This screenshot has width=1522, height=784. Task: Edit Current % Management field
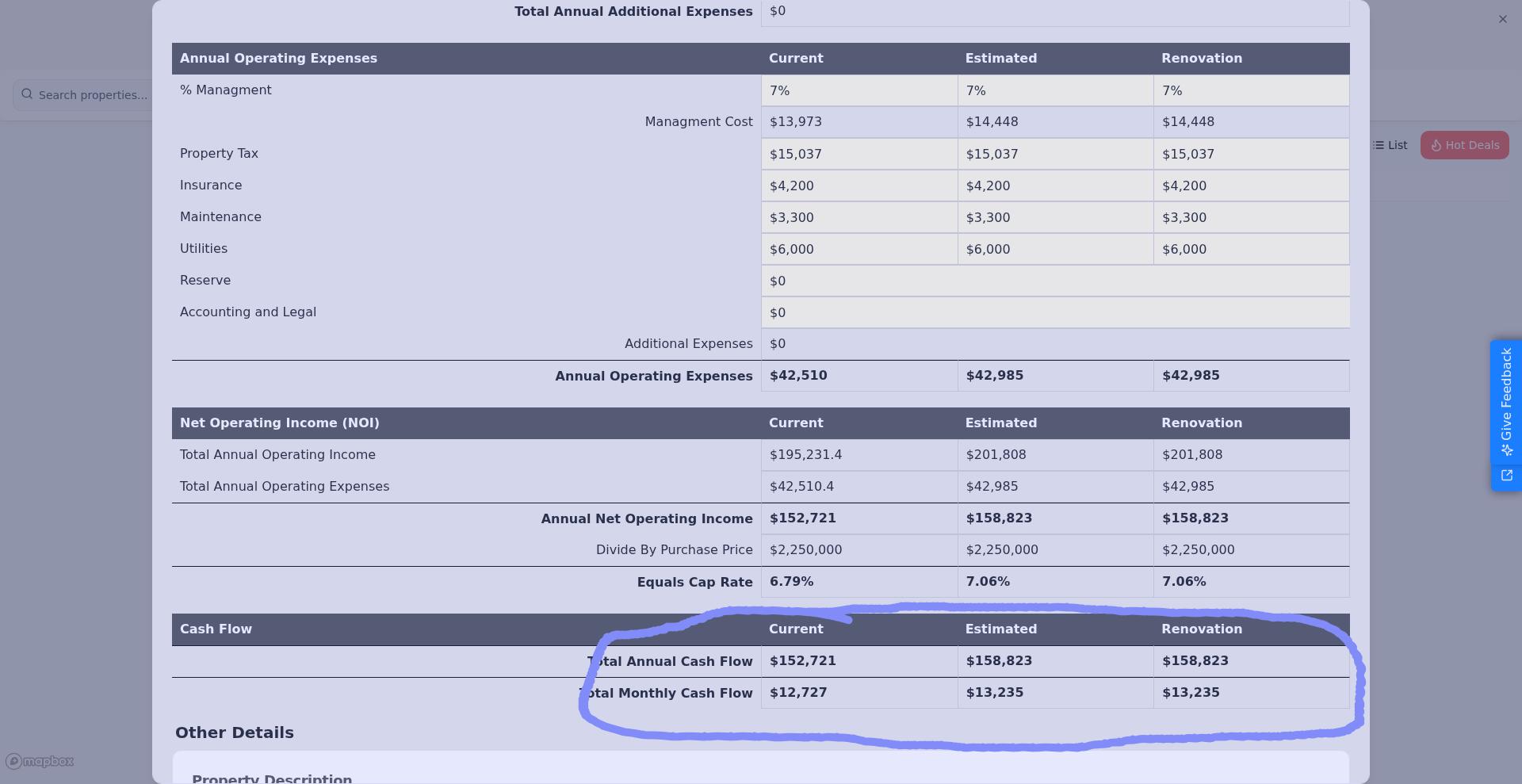[859, 91]
